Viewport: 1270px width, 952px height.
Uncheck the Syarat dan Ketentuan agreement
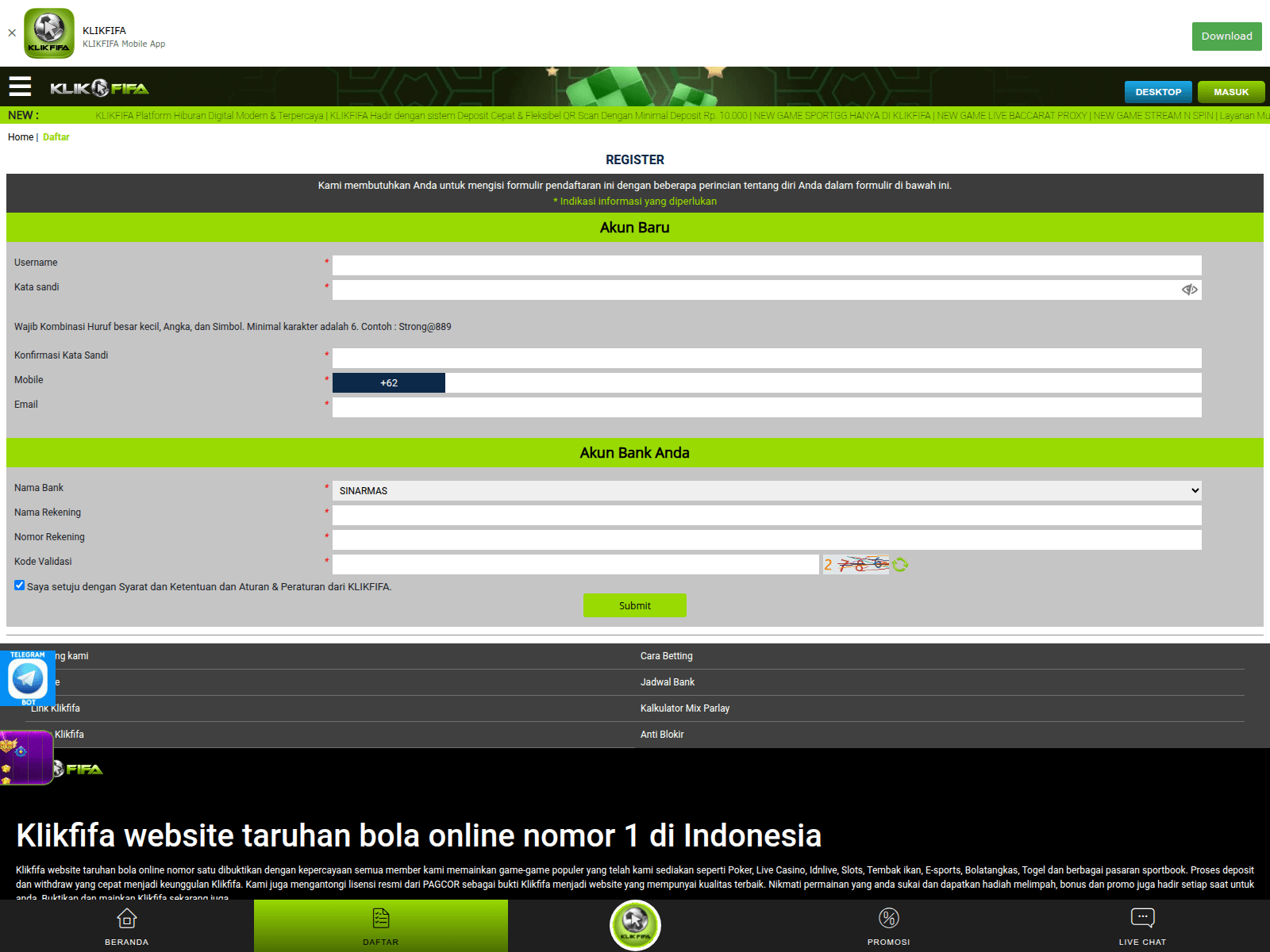pos(19,585)
